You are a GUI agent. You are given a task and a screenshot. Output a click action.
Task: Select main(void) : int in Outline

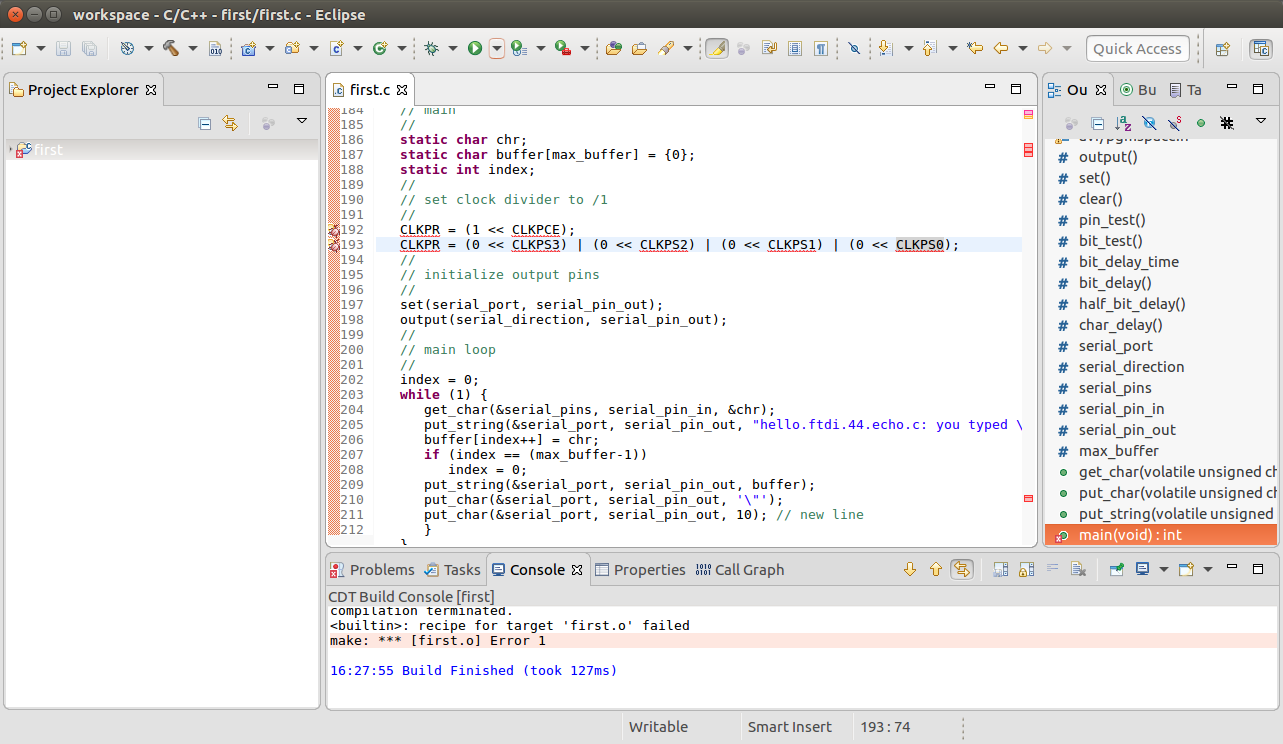[1130, 535]
